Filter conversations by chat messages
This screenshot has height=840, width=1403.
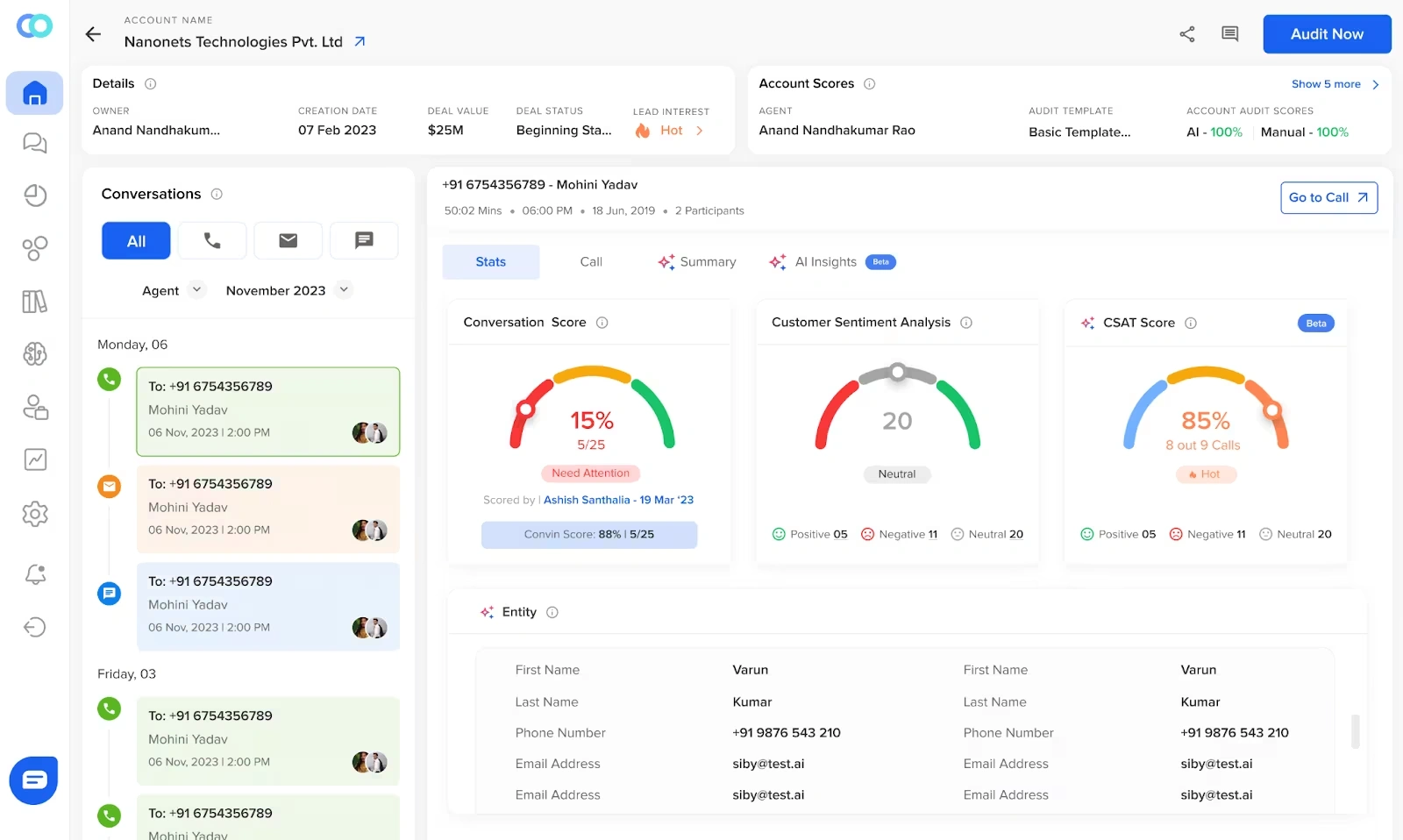click(x=364, y=240)
